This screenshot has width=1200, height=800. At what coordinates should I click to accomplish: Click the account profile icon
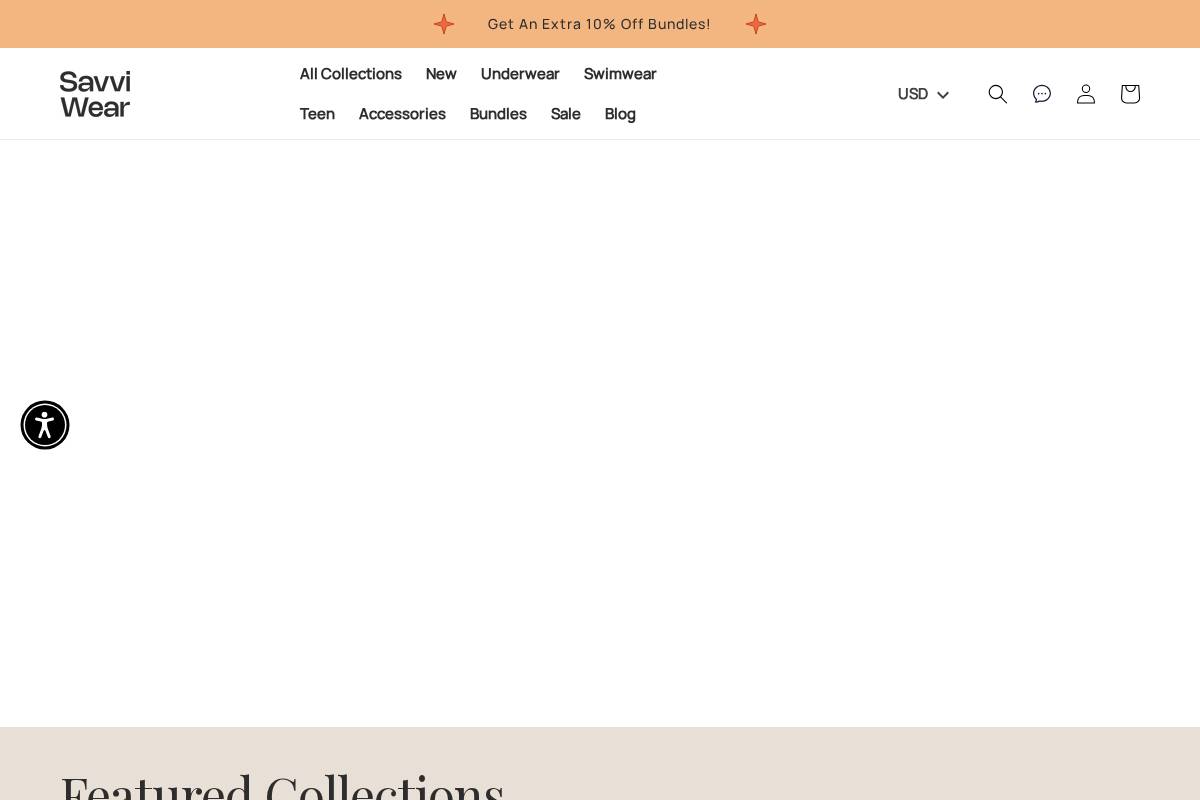(x=1086, y=94)
